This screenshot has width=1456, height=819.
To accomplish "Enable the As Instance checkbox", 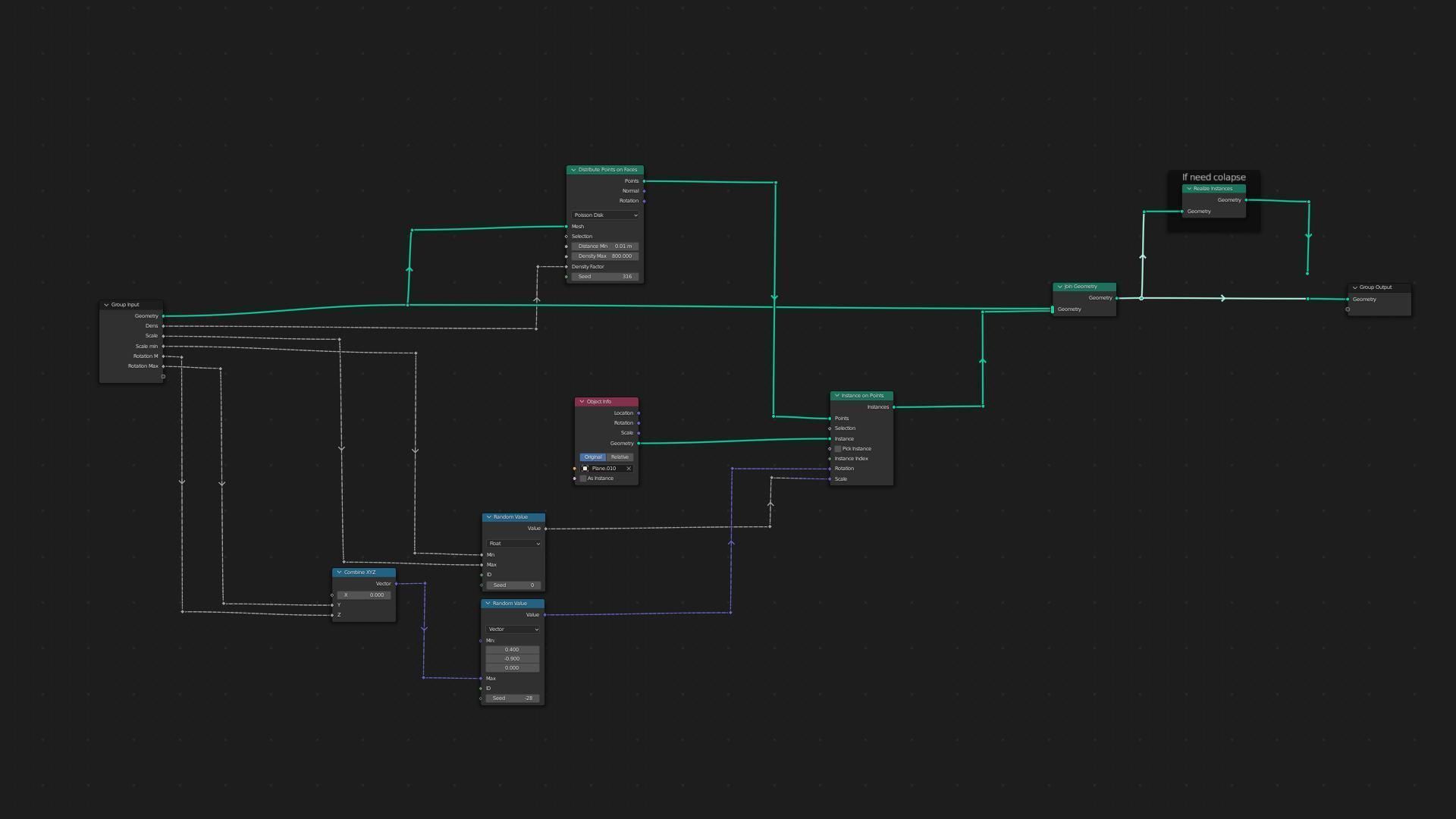I will (583, 479).
